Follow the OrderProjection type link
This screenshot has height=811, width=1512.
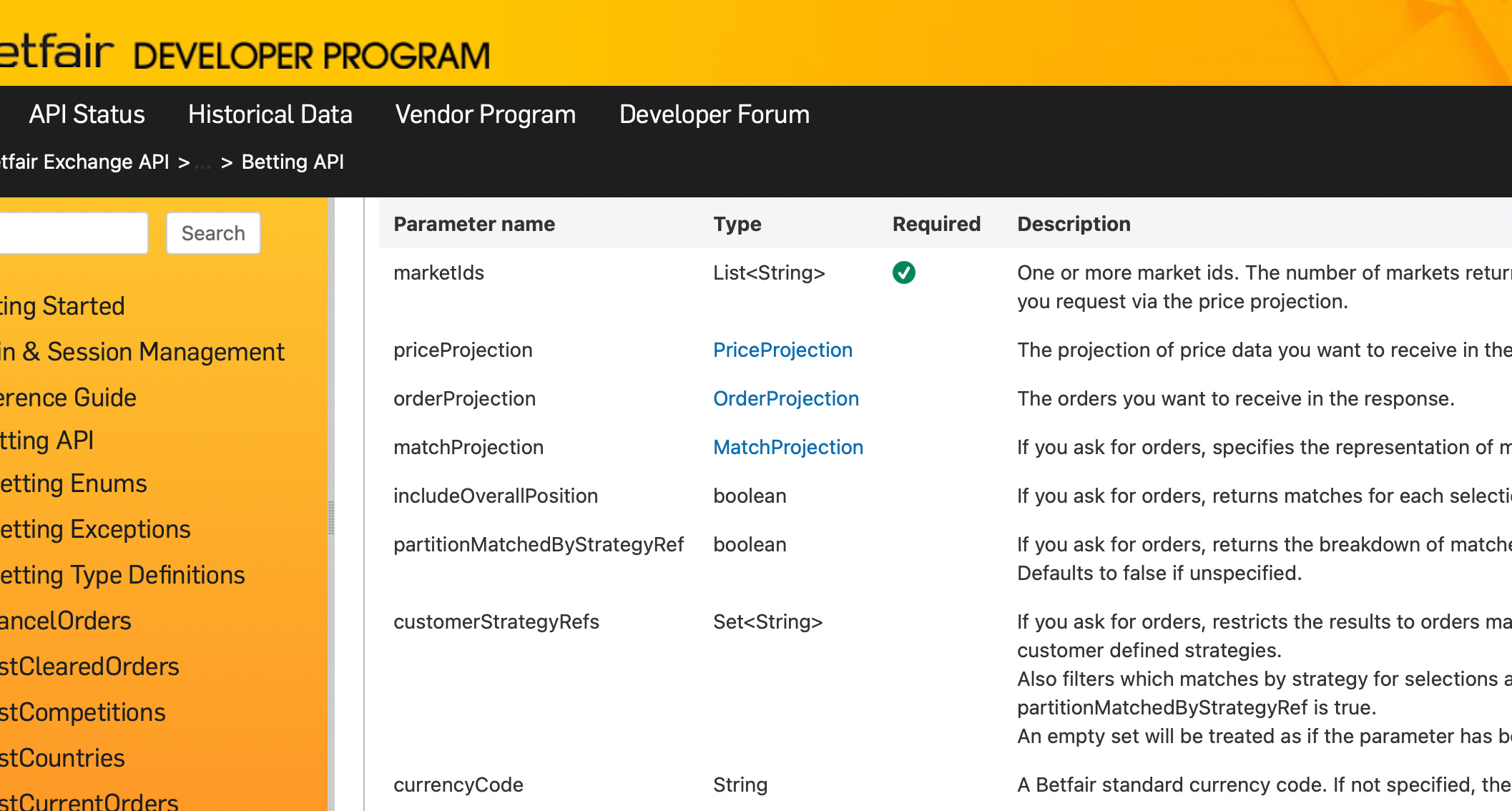pos(785,398)
